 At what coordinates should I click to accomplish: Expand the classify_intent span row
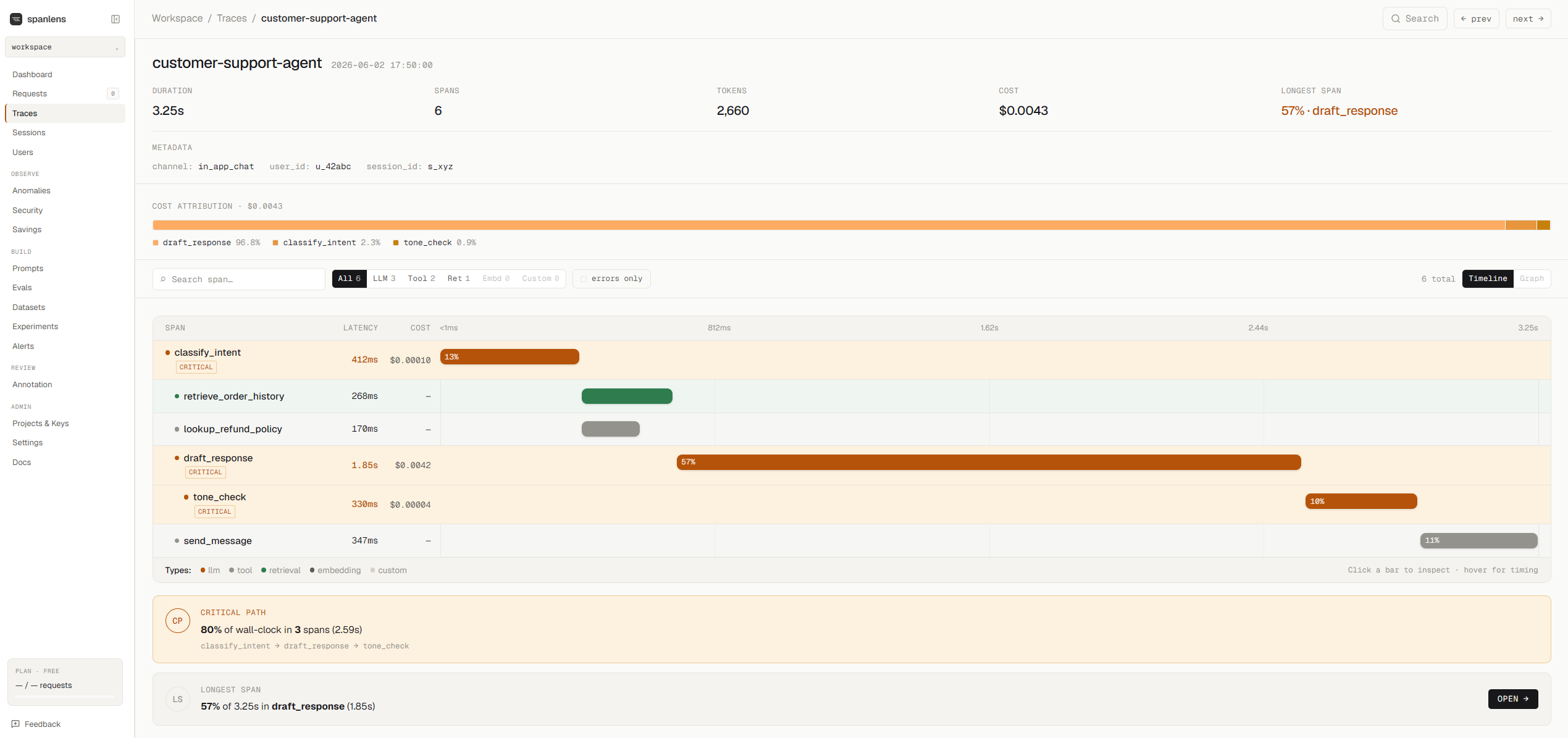(852, 360)
